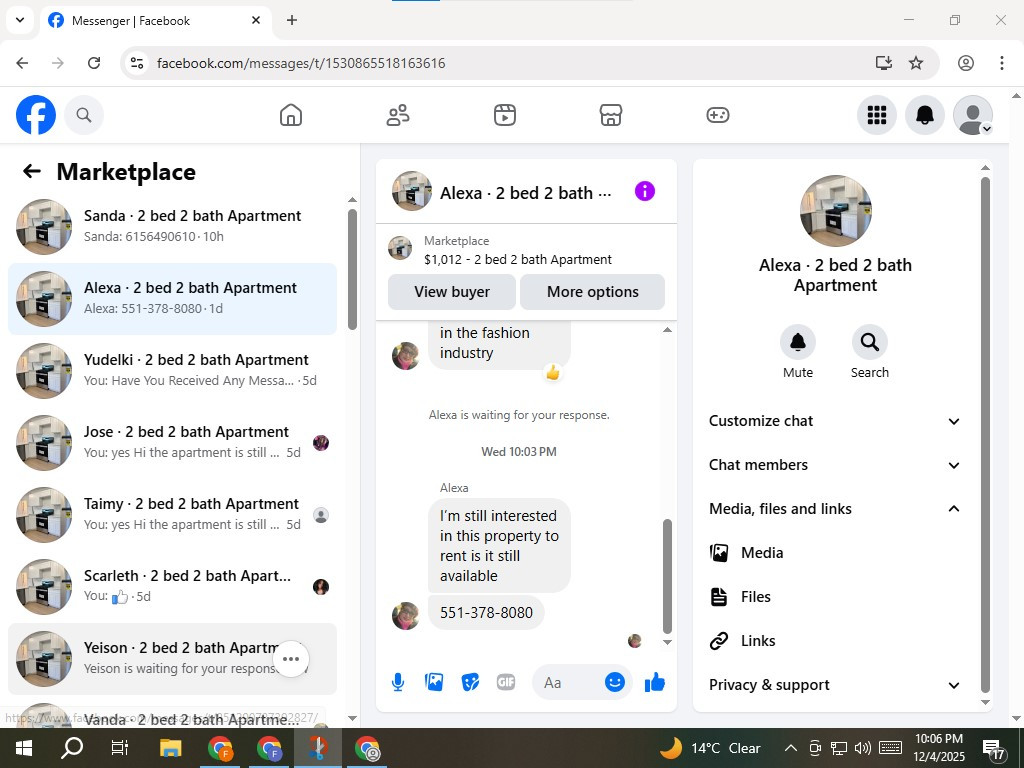Screen dimensions: 1024x768
Task: Open Media under Media, files and links
Action: point(834,552)
